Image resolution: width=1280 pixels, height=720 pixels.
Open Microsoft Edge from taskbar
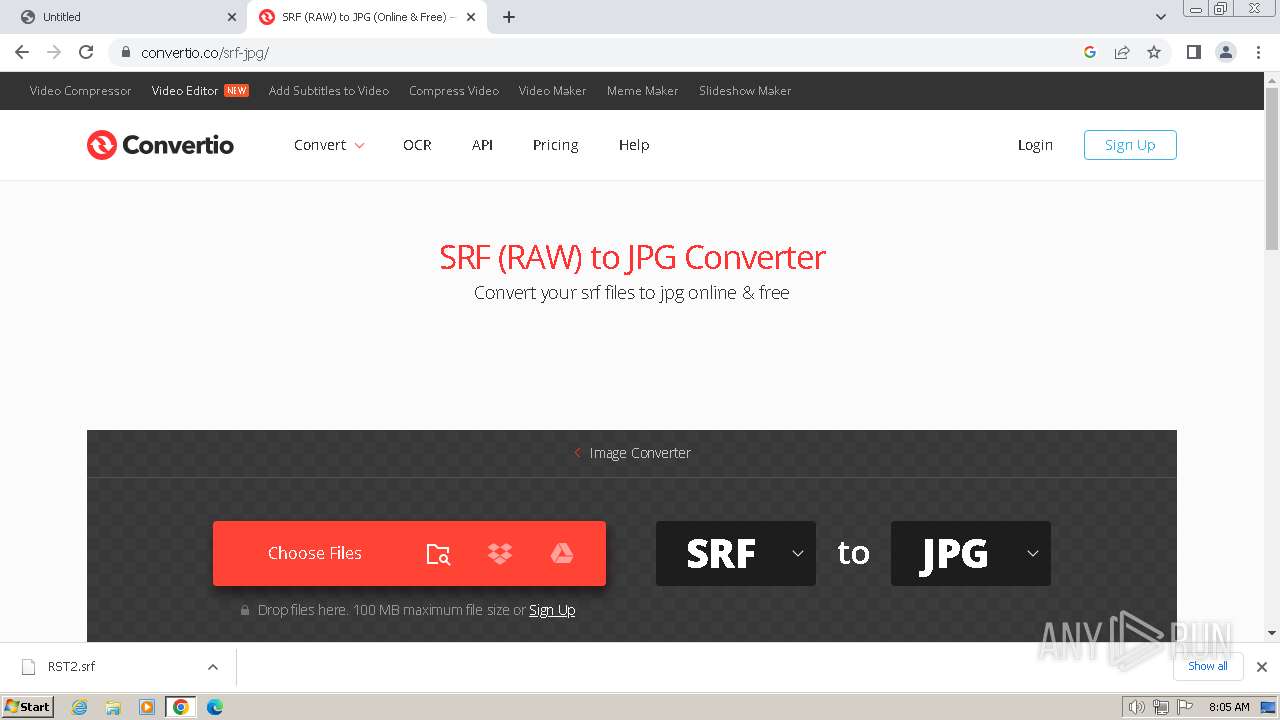pos(215,707)
